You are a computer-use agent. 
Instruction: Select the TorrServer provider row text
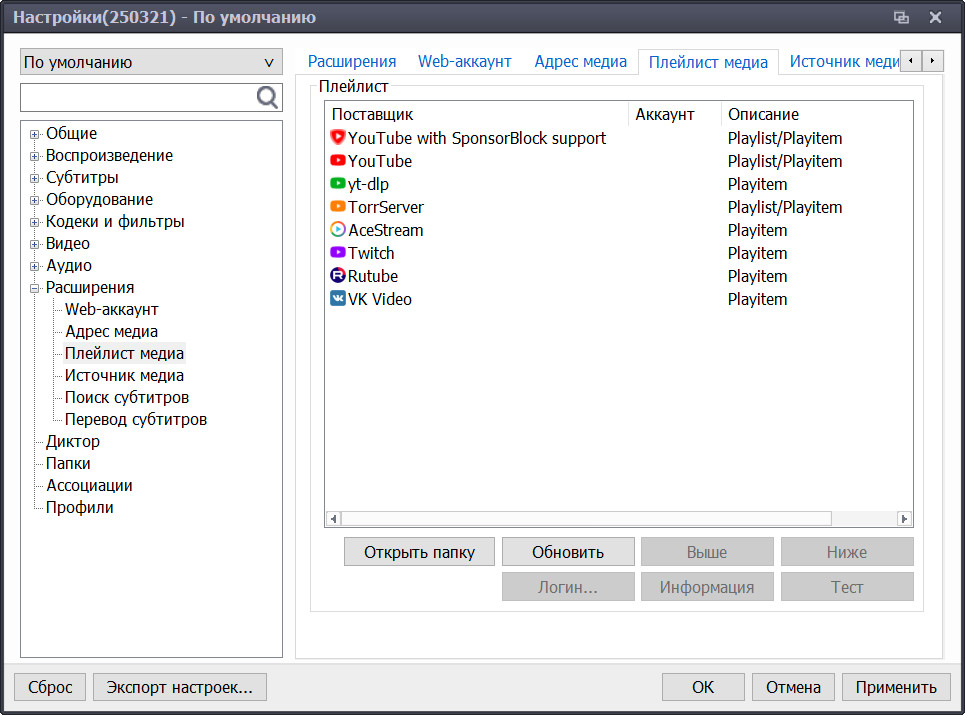coord(386,207)
